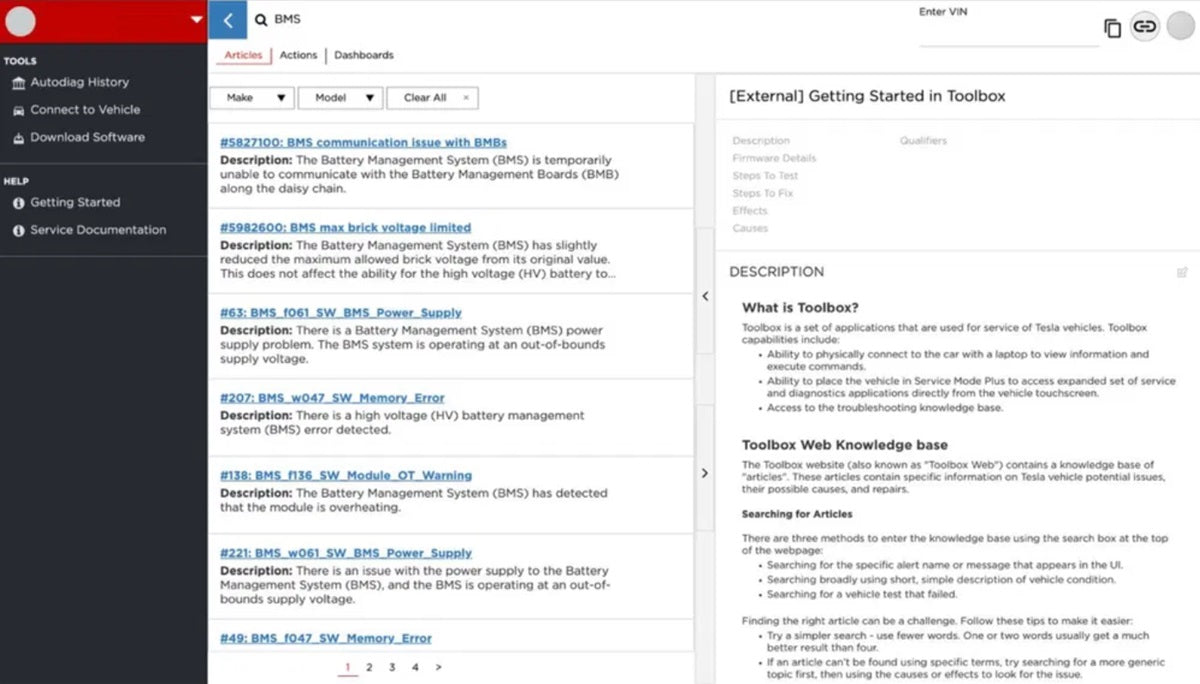Switch to the Dashboards tab
The height and width of the screenshot is (684, 1200).
(364, 55)
